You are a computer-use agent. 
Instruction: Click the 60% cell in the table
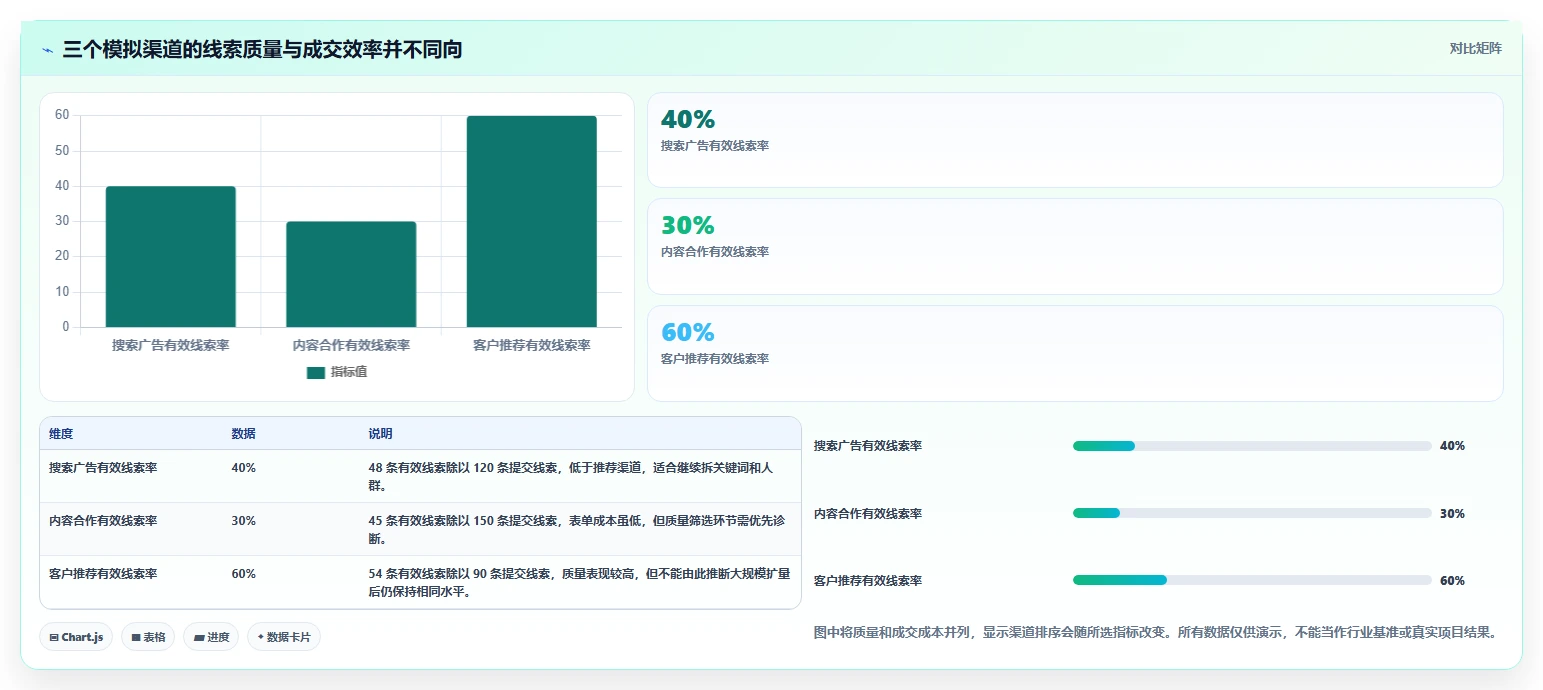pyautogui.click(x=243, y=574)
